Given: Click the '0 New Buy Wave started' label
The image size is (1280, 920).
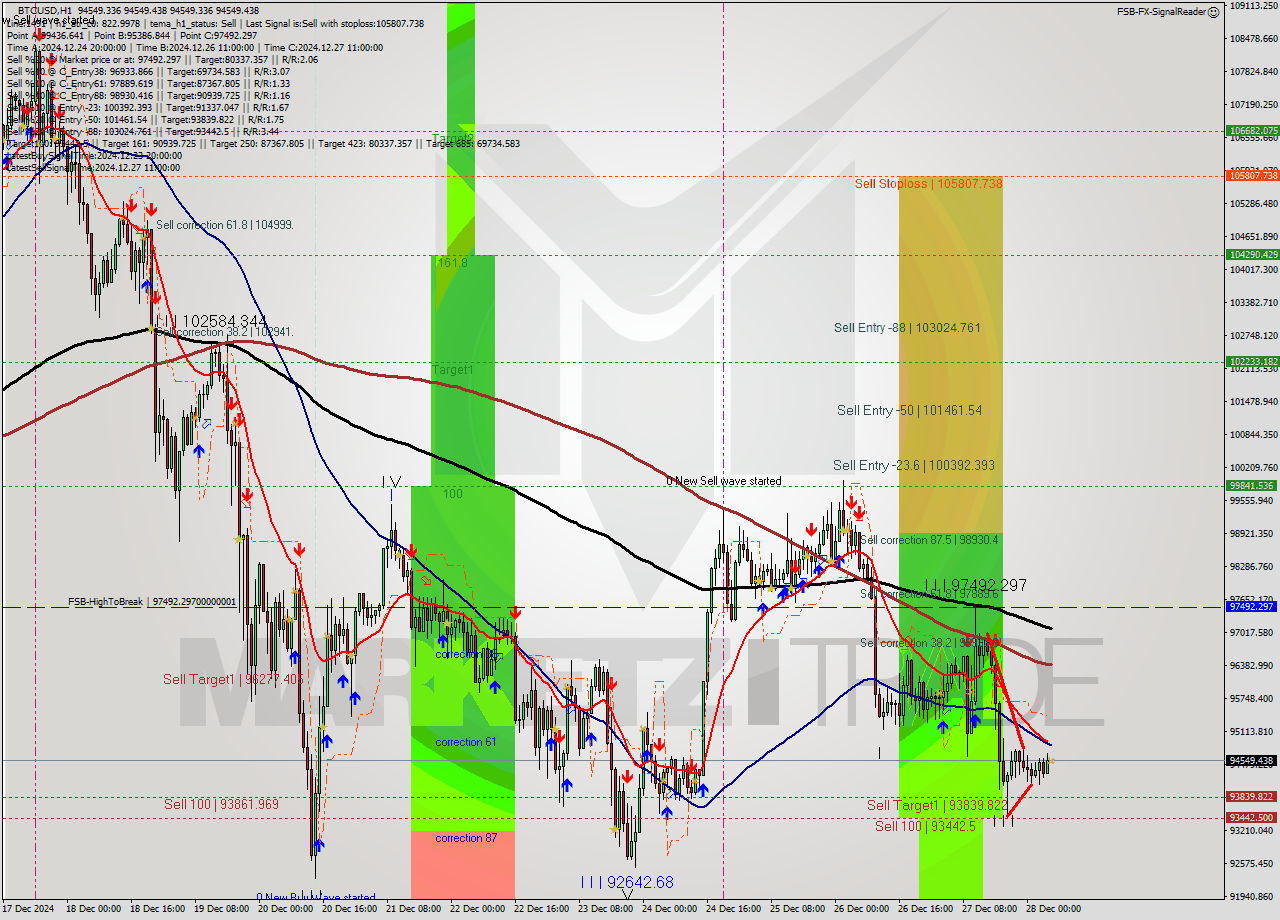Looking at the screenshot, I should click(x=316, y=898).
